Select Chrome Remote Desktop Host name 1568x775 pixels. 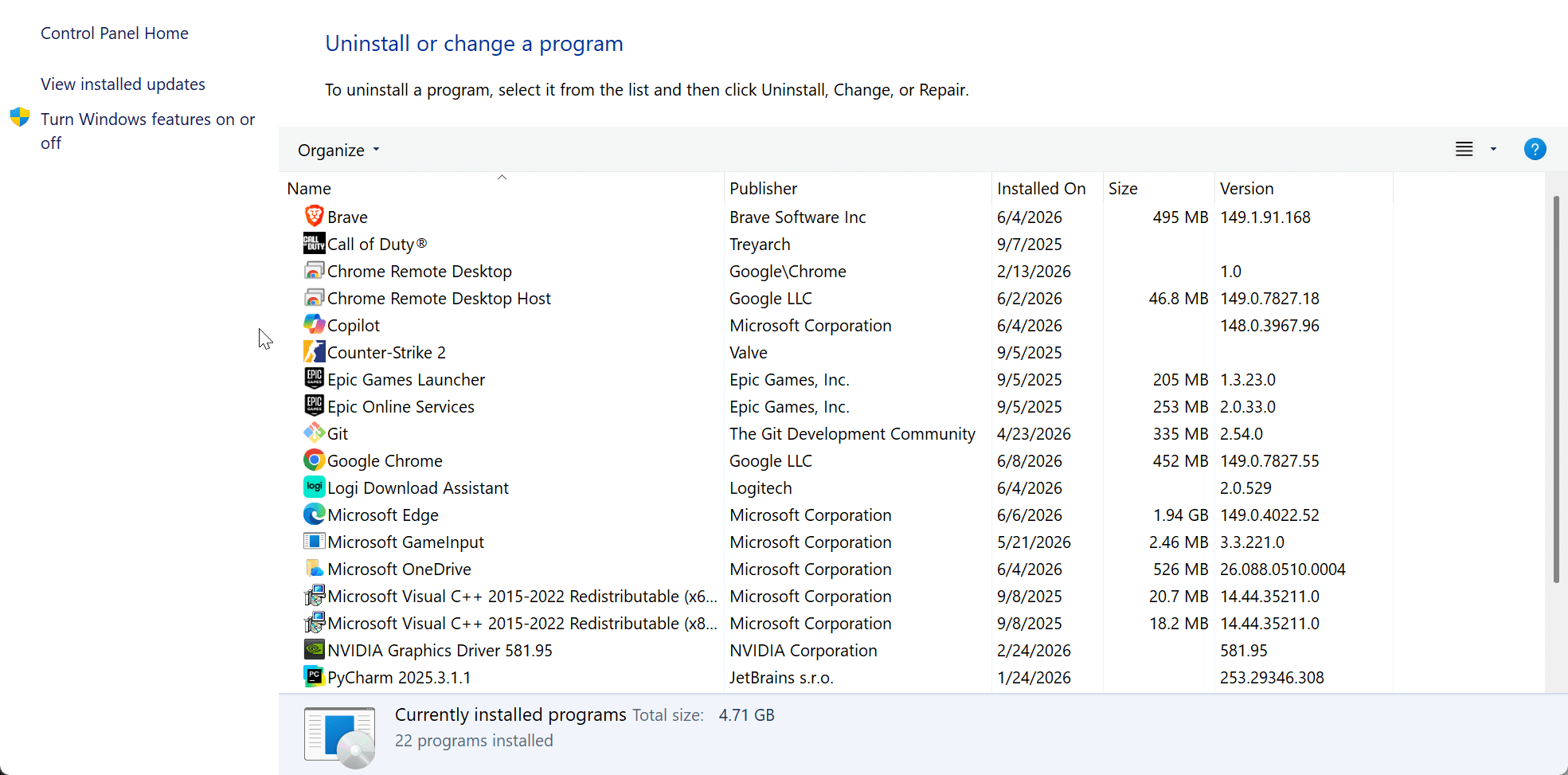click(x=439, y=299)
